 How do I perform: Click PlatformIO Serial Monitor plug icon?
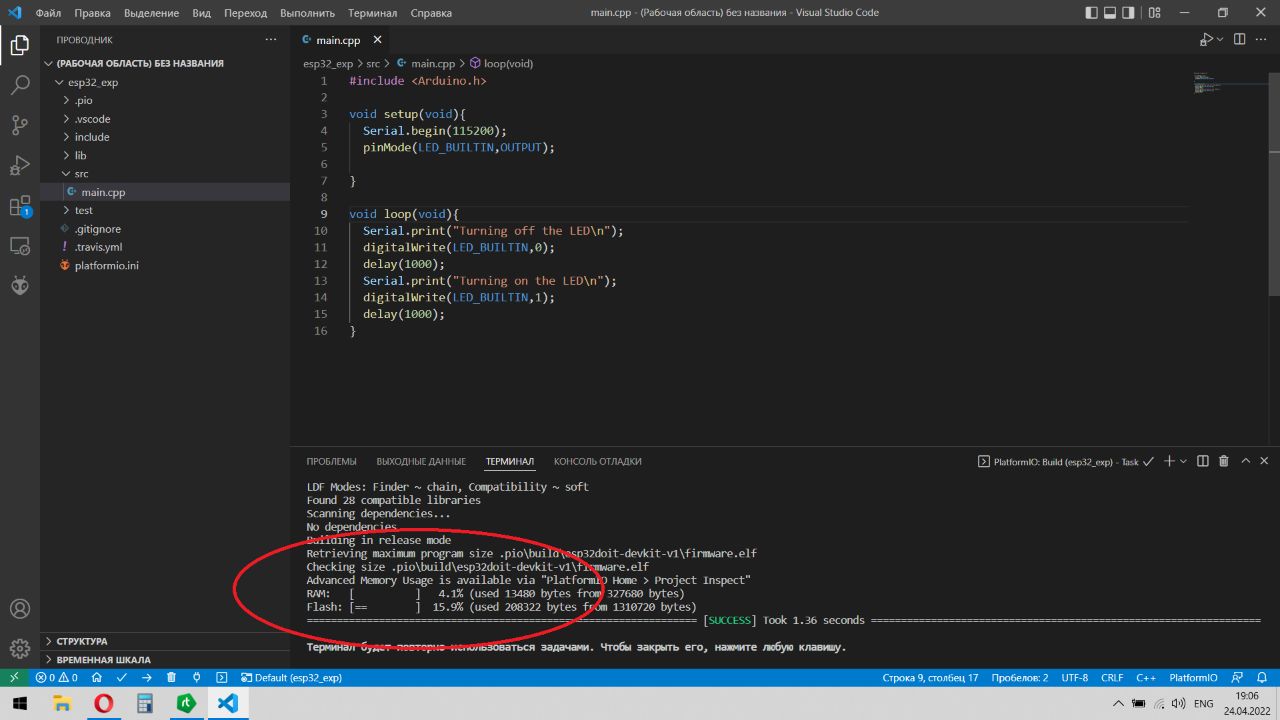[x=197, y=677]
